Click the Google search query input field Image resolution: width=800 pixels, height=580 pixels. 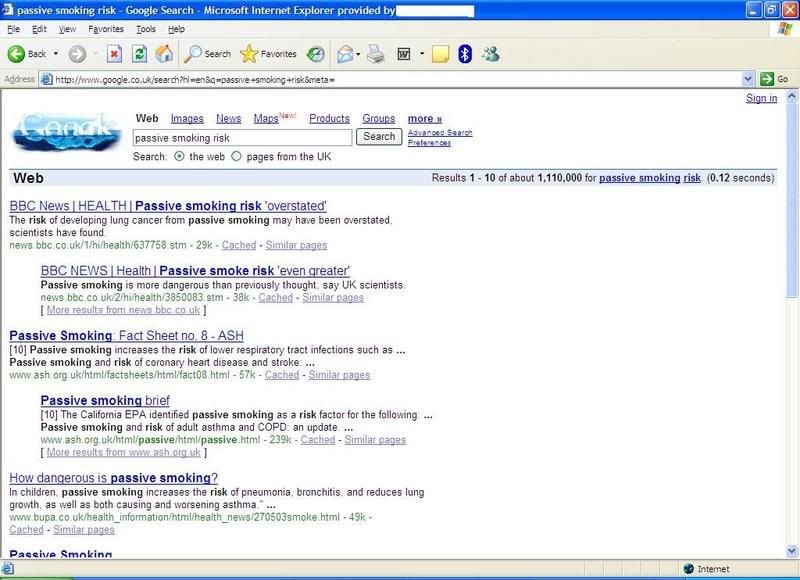click(242, 138)
